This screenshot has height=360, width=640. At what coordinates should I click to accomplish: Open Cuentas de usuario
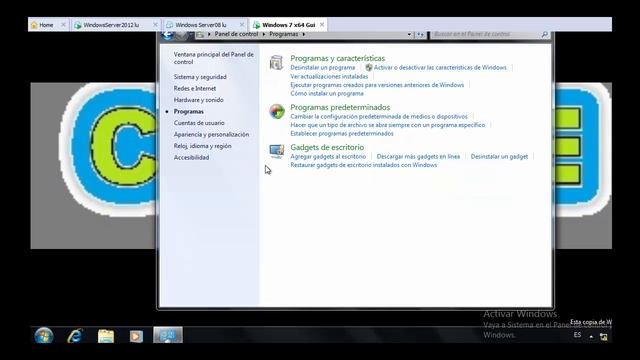tap(199, 122)
